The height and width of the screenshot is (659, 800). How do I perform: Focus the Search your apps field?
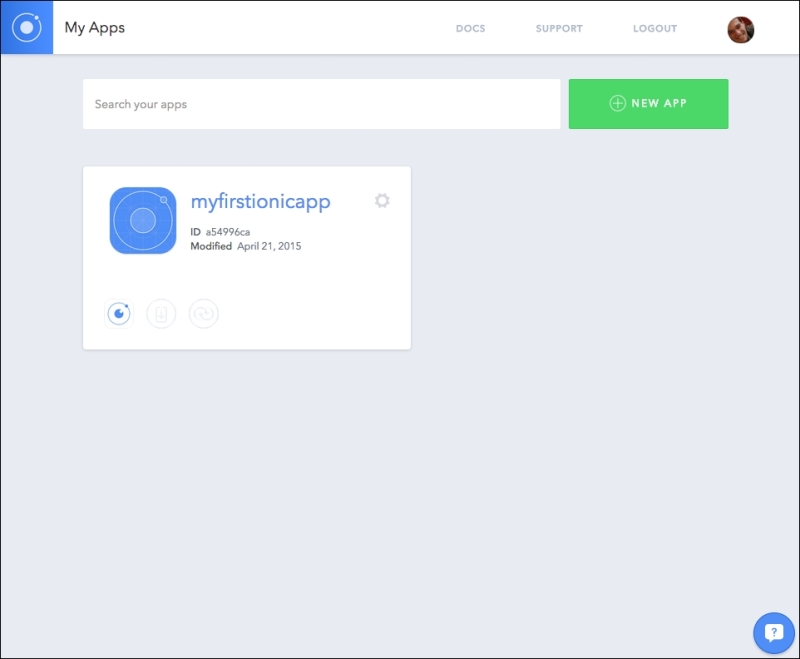321,104
